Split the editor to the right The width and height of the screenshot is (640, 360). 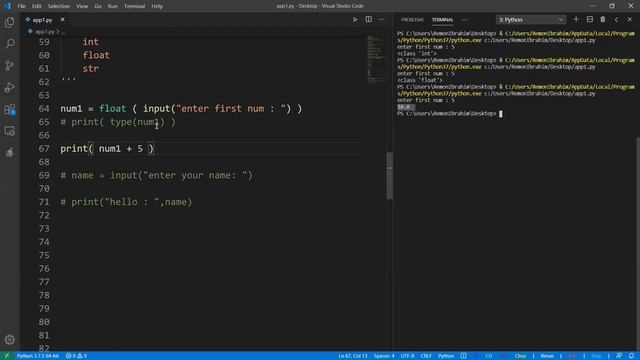coord(369,20)
